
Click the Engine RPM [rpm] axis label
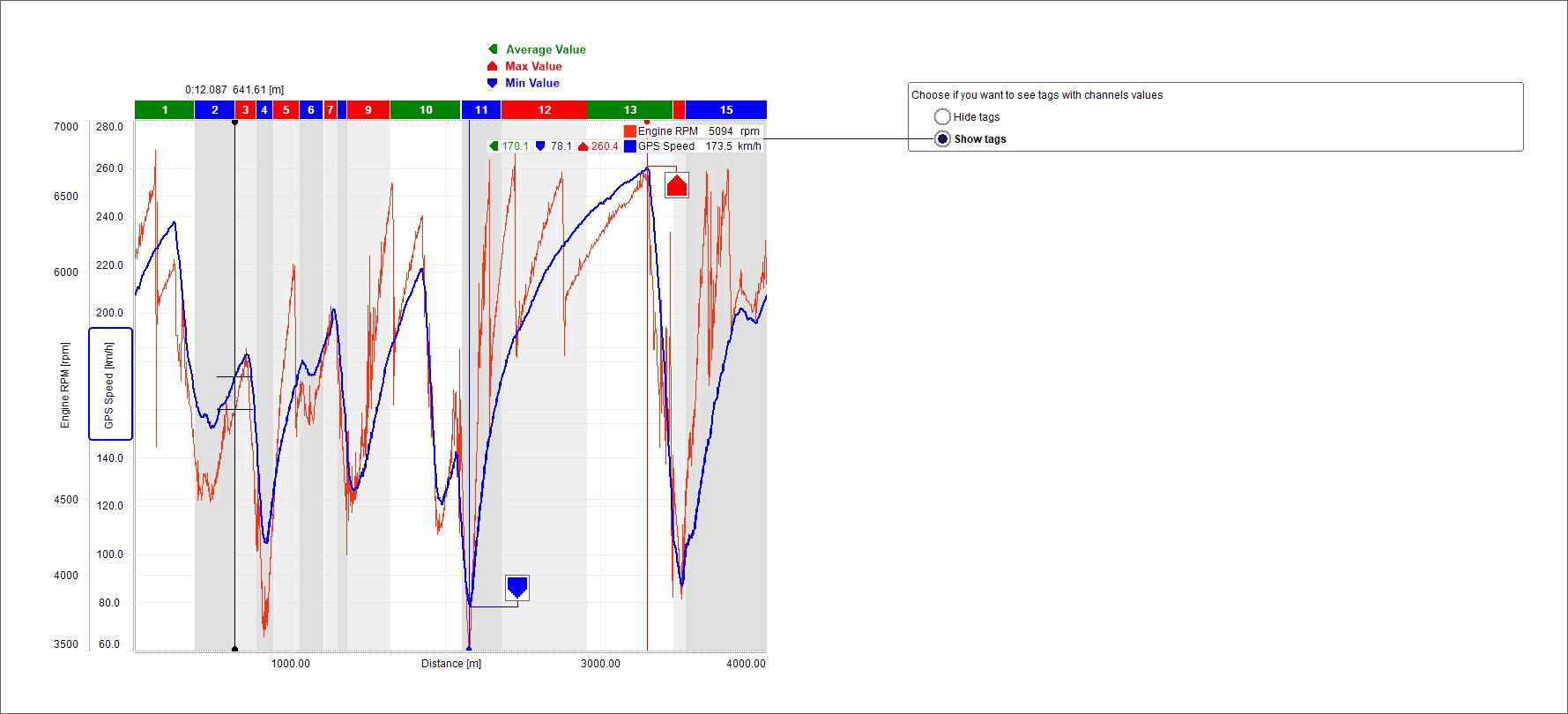click(x=64, y=385)
